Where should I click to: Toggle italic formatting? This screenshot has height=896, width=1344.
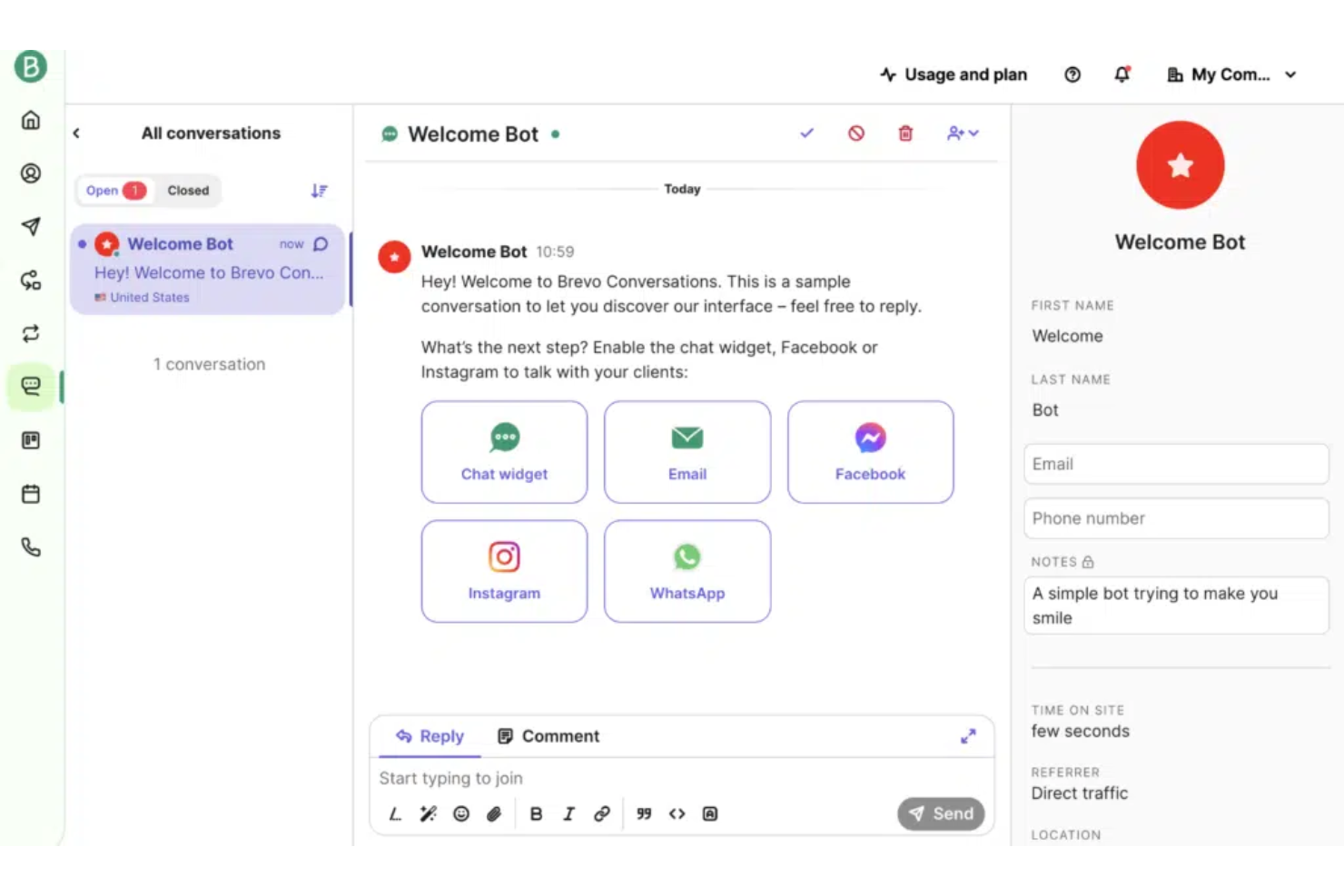click(568, 814)
